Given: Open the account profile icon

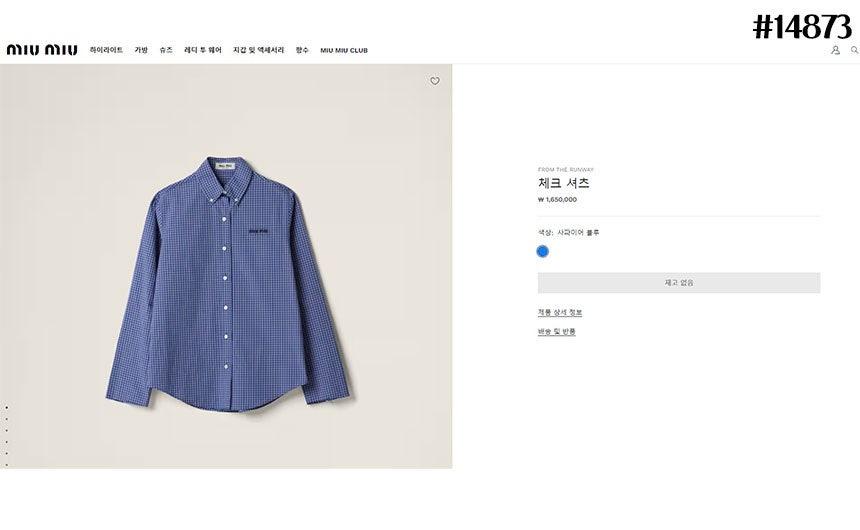Looking at the screenshot, I should coord(835,50).
